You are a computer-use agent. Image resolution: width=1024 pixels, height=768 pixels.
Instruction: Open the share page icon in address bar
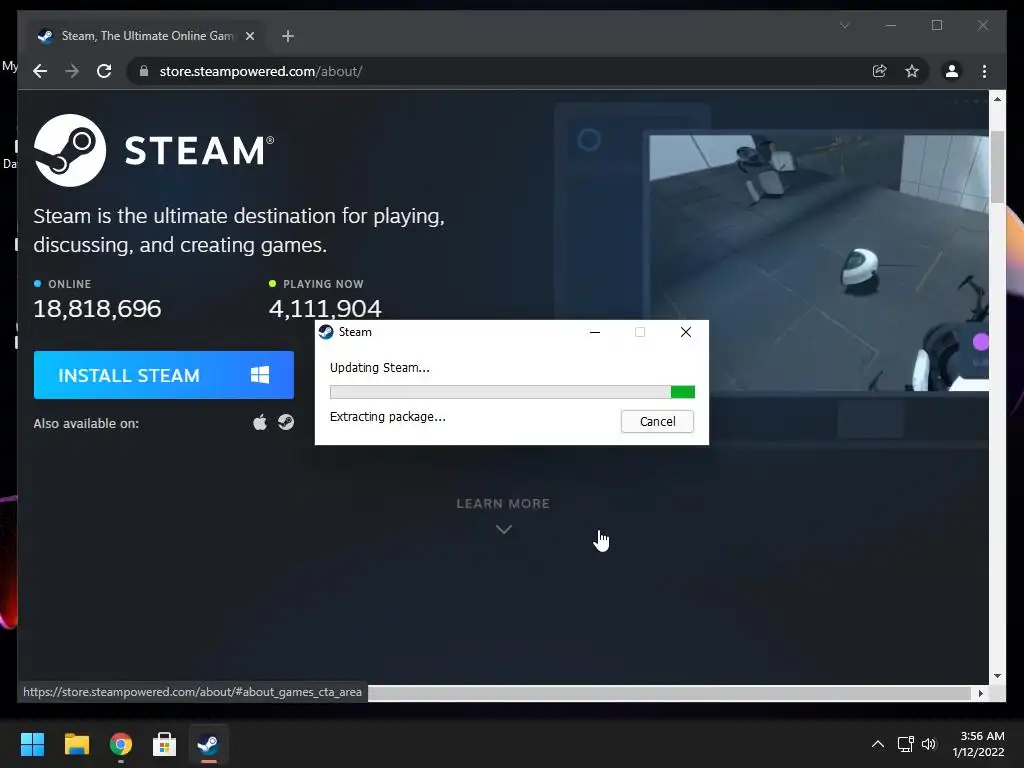point(880,71)
